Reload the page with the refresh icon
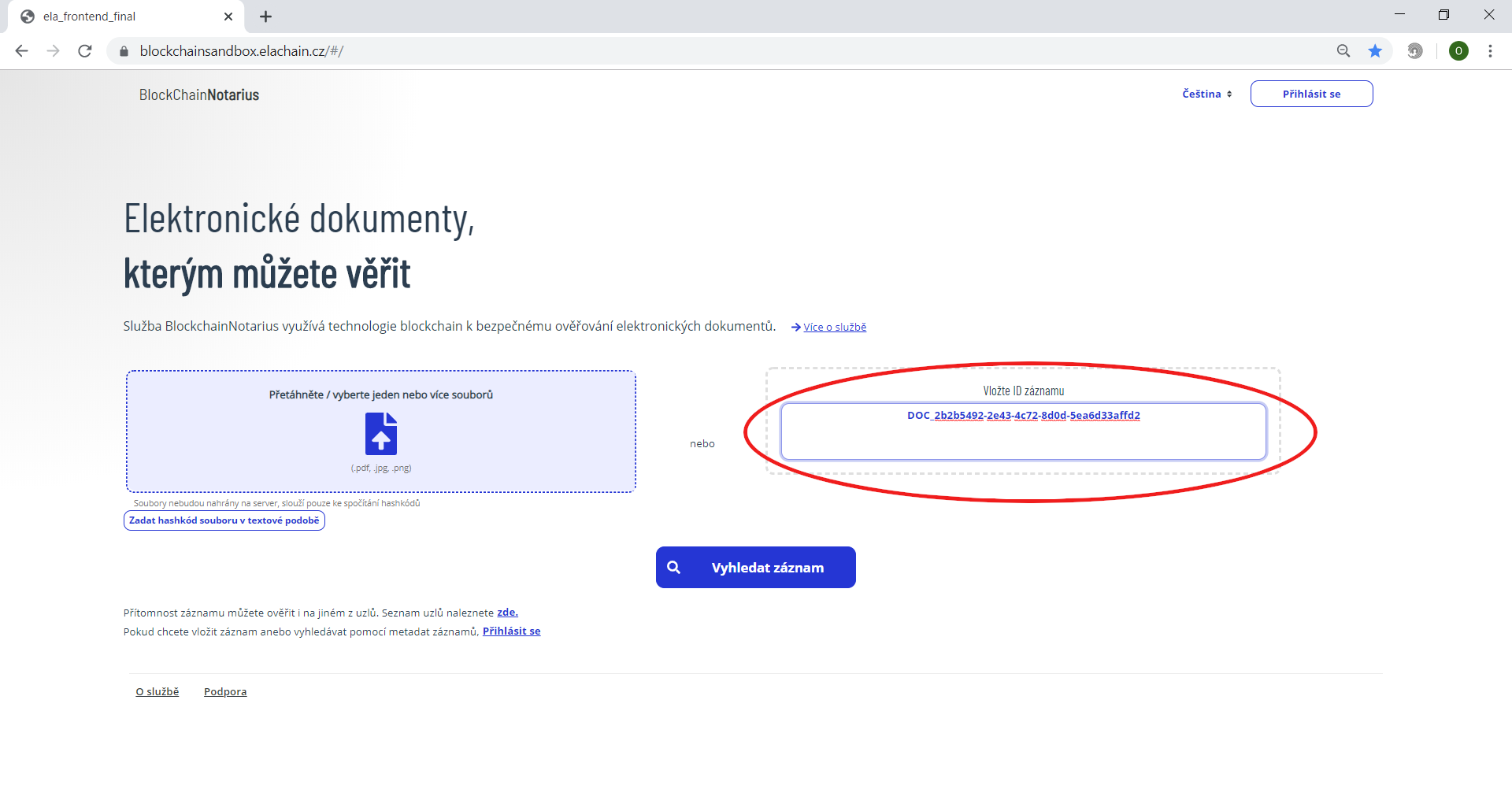This screenshot has width=1512, height=811. [x=85, y=51]
